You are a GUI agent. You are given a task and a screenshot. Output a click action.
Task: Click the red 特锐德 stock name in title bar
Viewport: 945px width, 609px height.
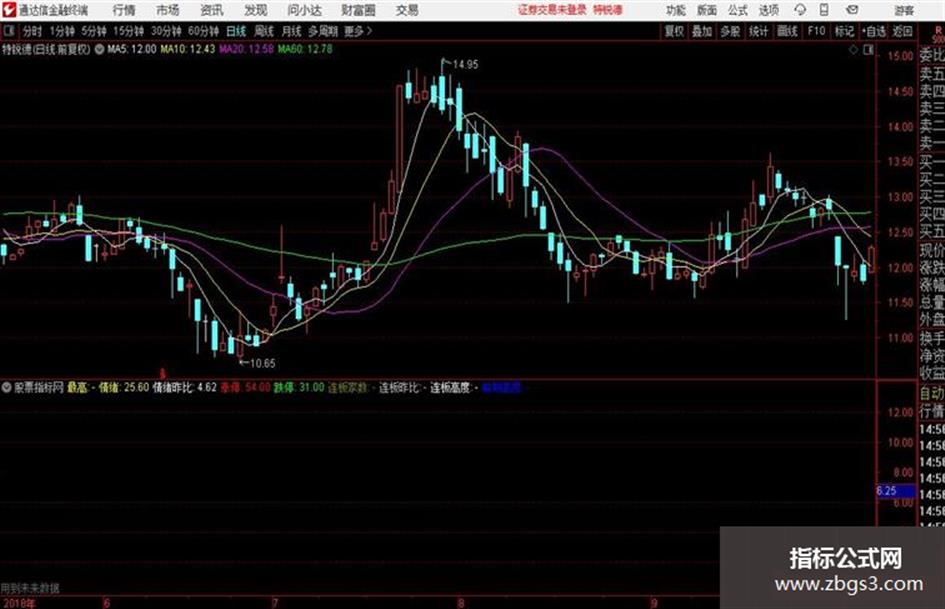(x=608, y=10)
